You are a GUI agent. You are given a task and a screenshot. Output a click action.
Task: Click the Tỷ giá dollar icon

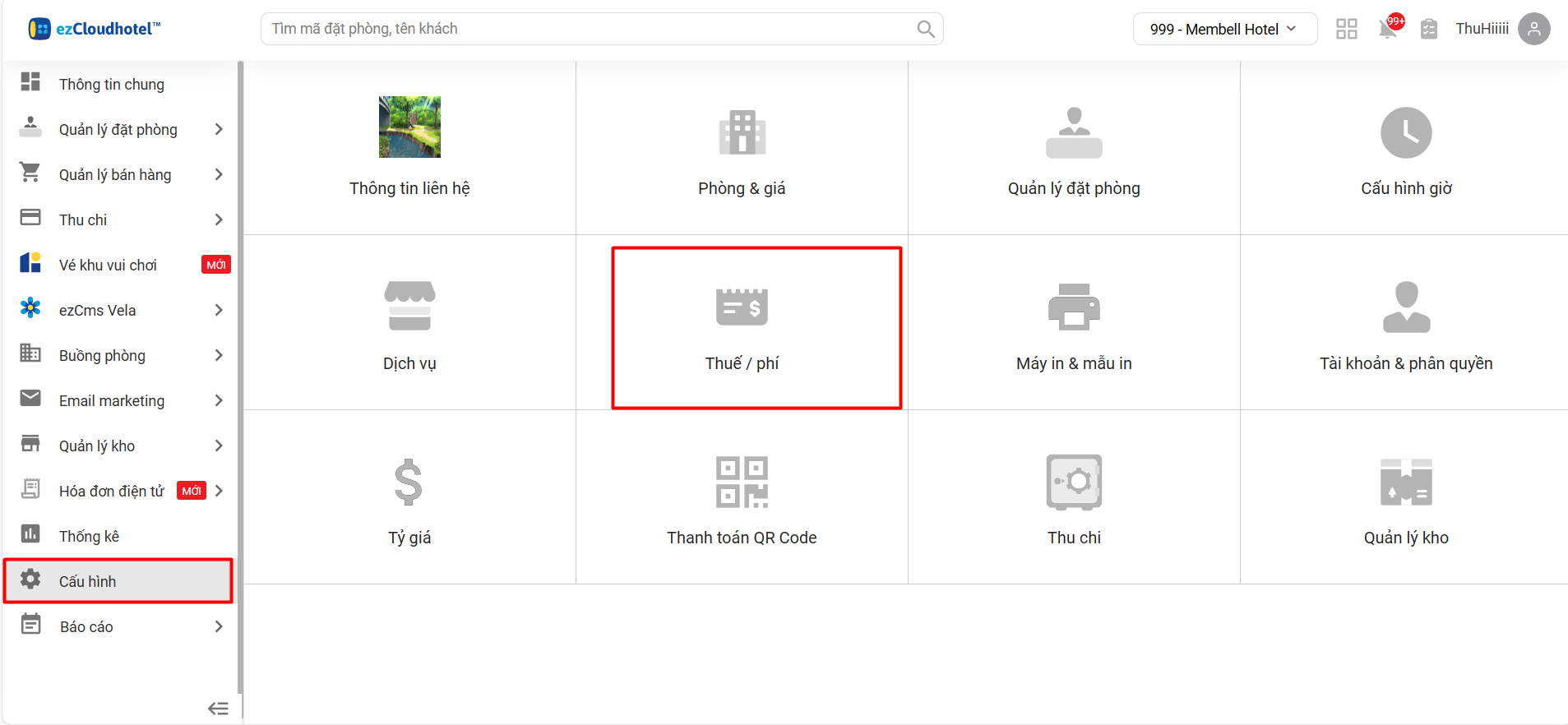409,483
